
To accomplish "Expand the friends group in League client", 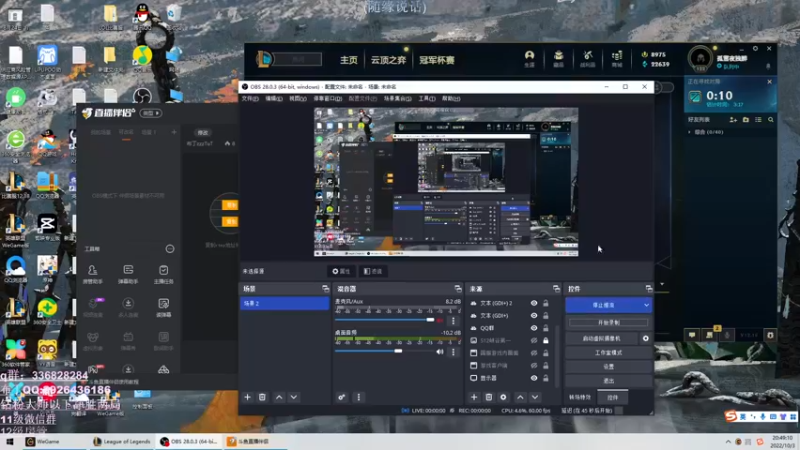I will pyautogui.click(x=690, y=132).
